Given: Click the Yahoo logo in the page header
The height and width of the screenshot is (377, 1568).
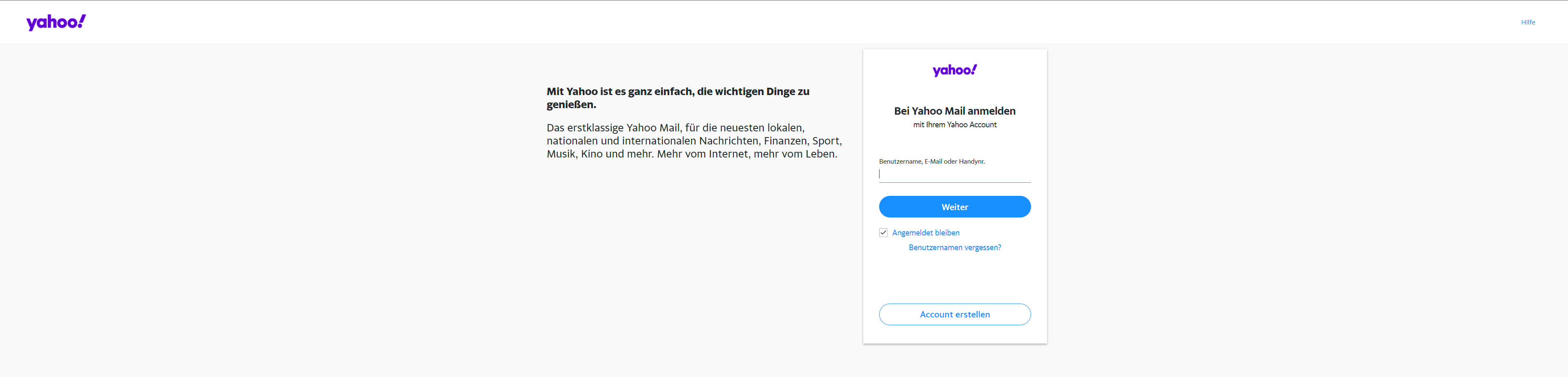Looking at the screenshot, I should coord(56,22).
